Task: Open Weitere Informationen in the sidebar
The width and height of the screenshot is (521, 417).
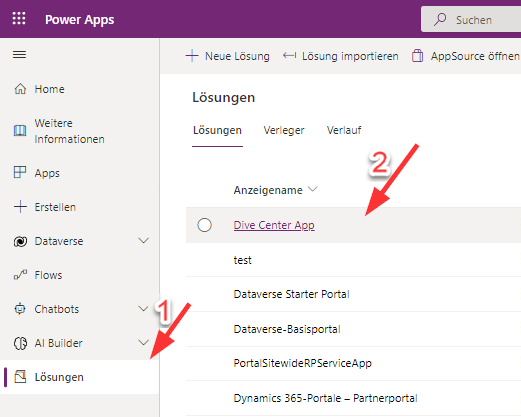Action: (x=79, y=131)
